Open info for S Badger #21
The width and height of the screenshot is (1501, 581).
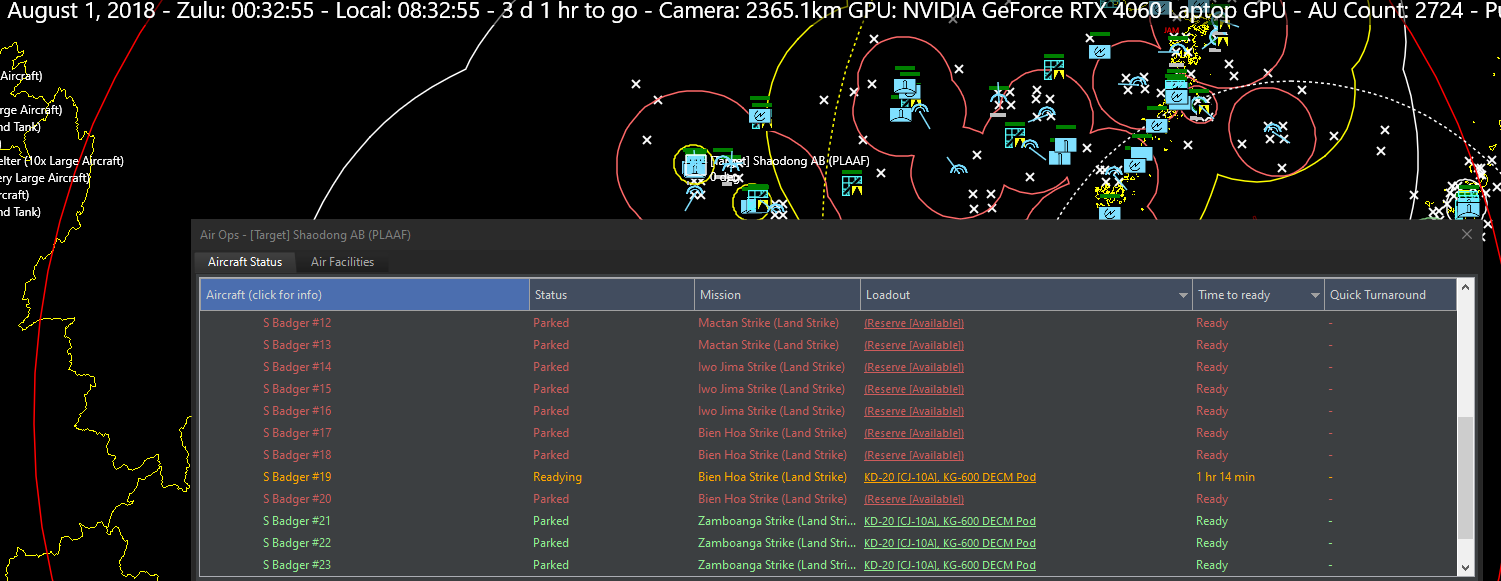[x=297, y=521]
